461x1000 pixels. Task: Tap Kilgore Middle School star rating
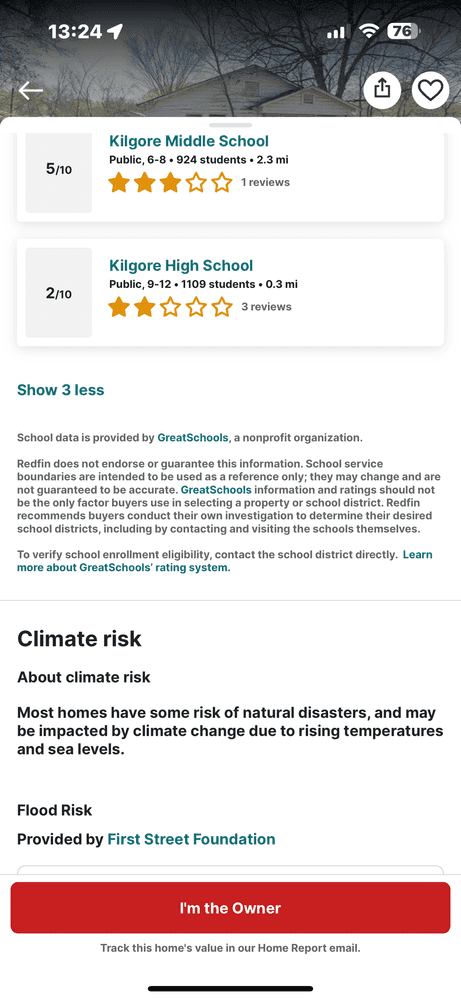click(170, 183)
